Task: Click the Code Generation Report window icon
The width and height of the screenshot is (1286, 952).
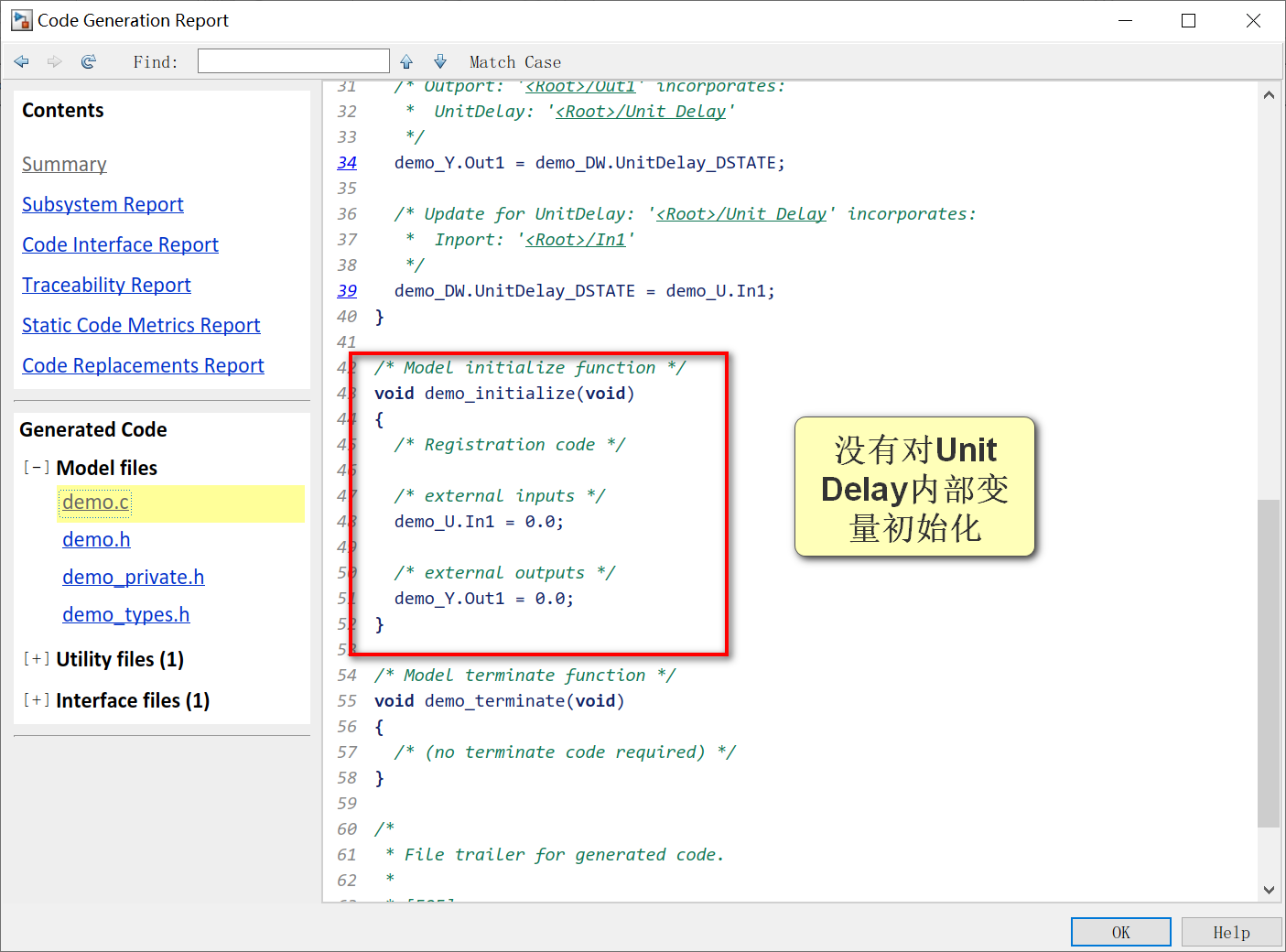Action: [x=21, y=20]
